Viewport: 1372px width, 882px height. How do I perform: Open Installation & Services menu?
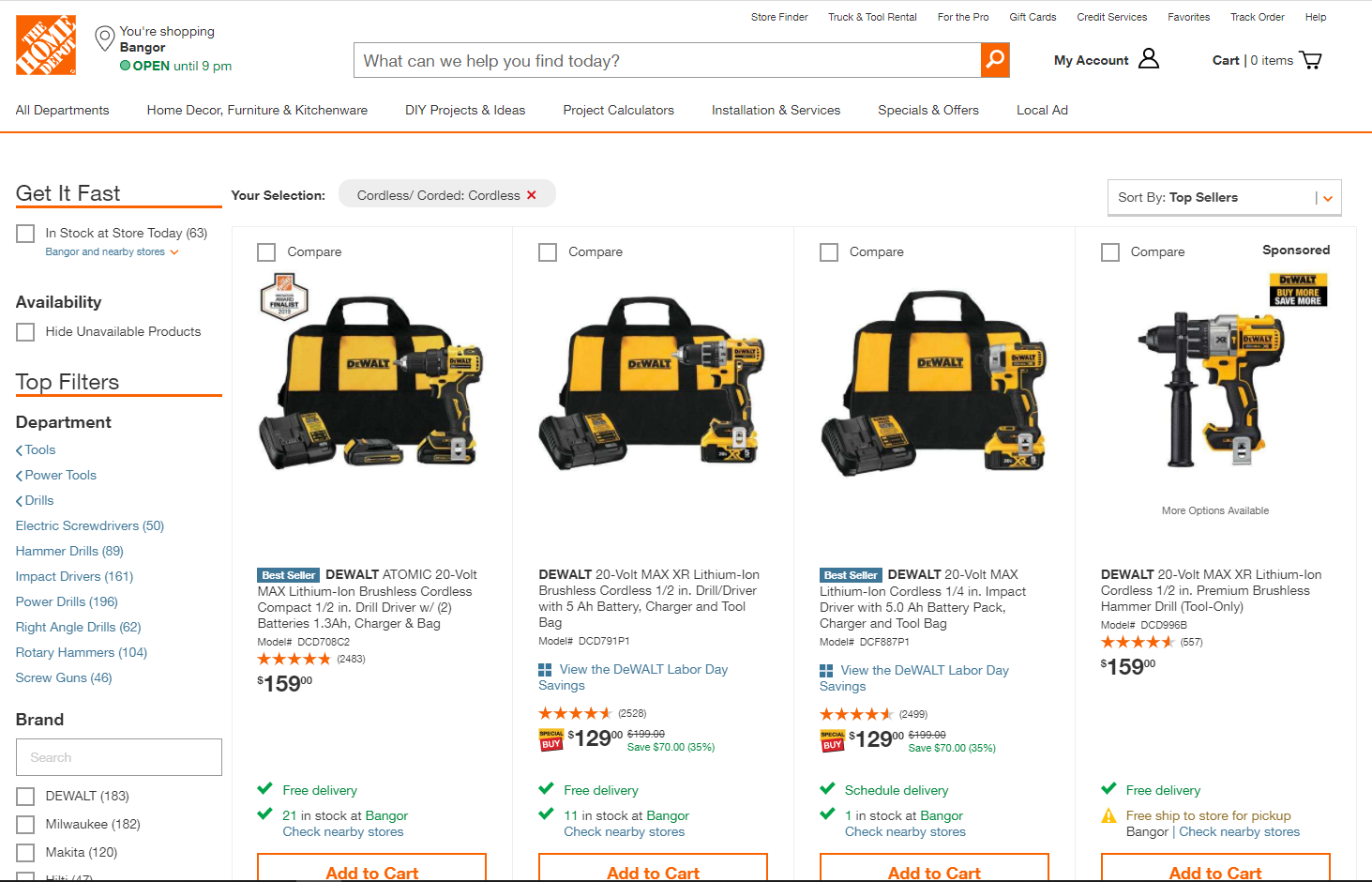(x=776, y=110)
